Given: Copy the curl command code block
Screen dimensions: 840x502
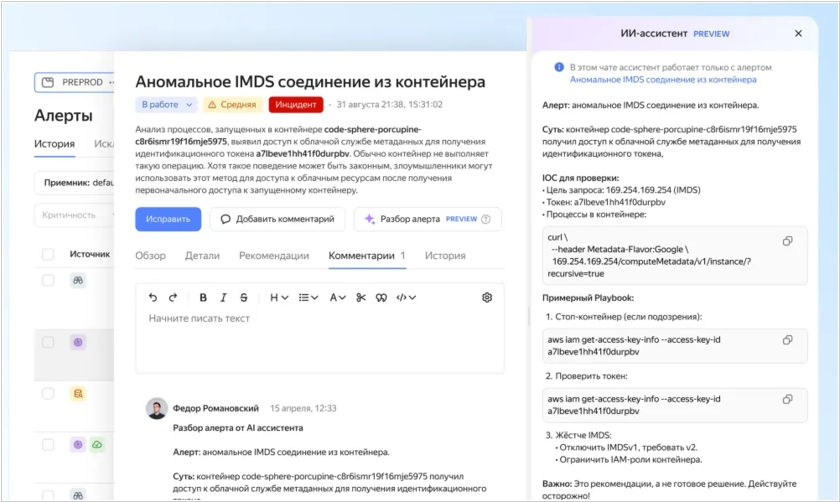Looking at the screenshot, I should click(788, 241).
